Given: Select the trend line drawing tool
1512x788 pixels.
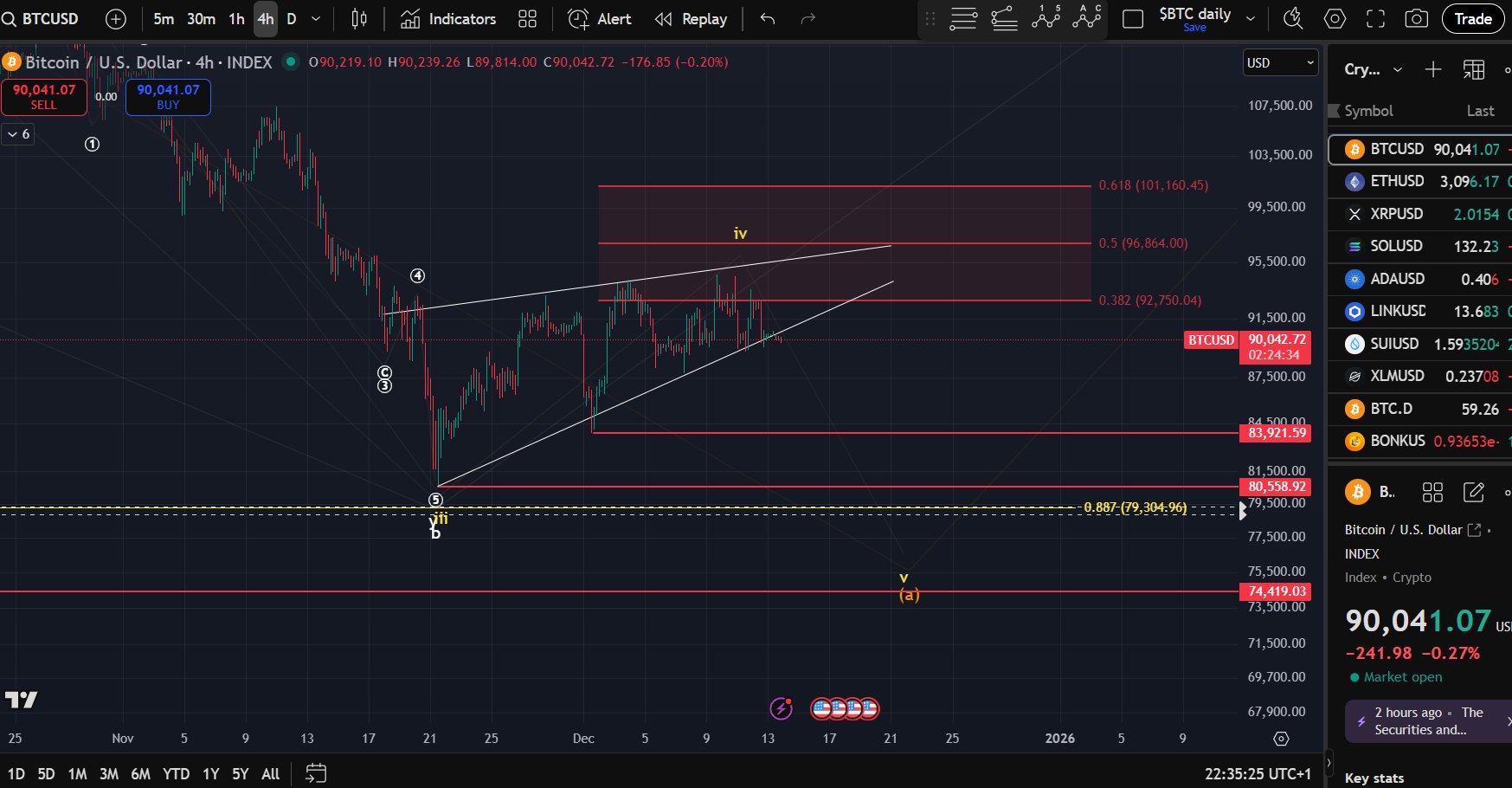Looking at the screenshot, I should (x=1004, y=19).
